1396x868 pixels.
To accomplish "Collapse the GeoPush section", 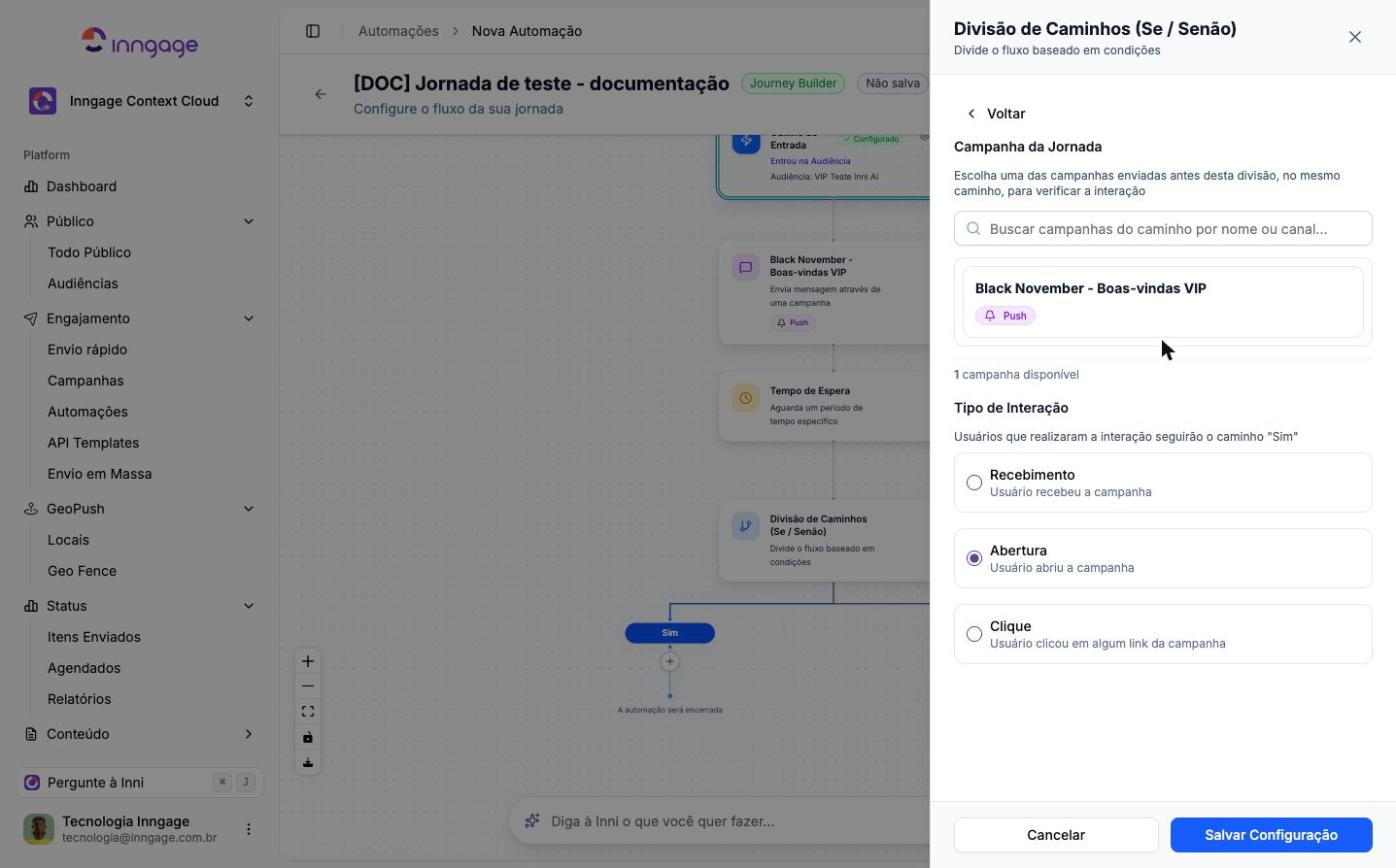I will click(249, 508).
